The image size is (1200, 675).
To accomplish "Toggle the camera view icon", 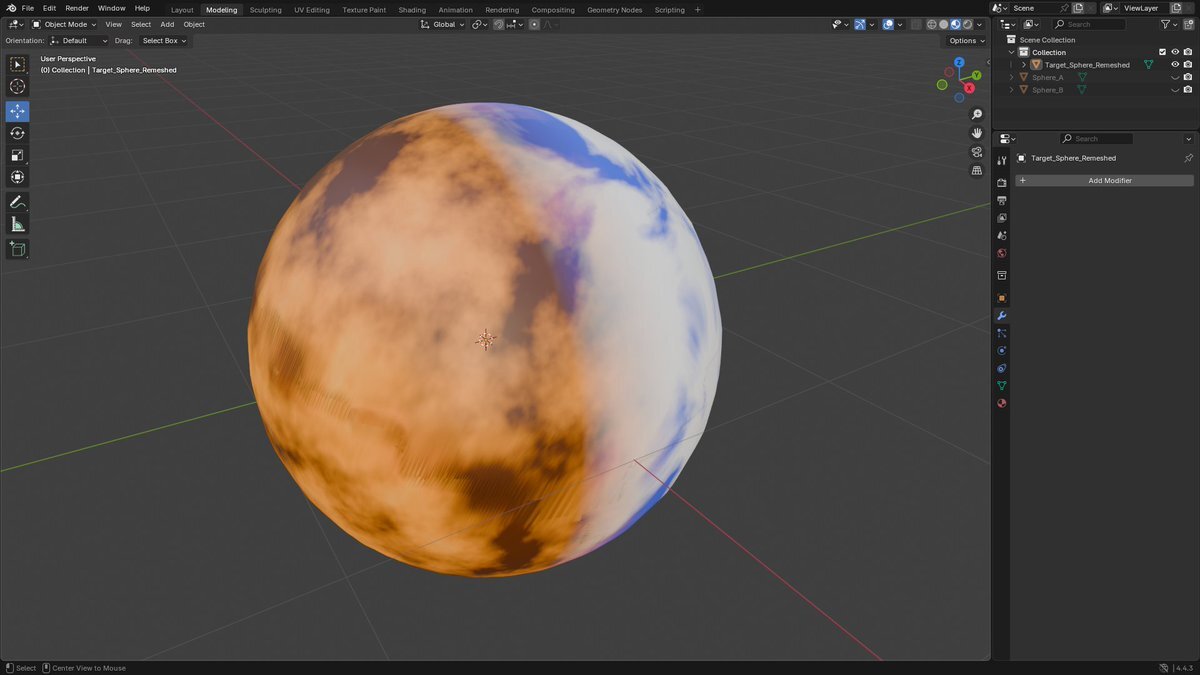I will (977, 152).
